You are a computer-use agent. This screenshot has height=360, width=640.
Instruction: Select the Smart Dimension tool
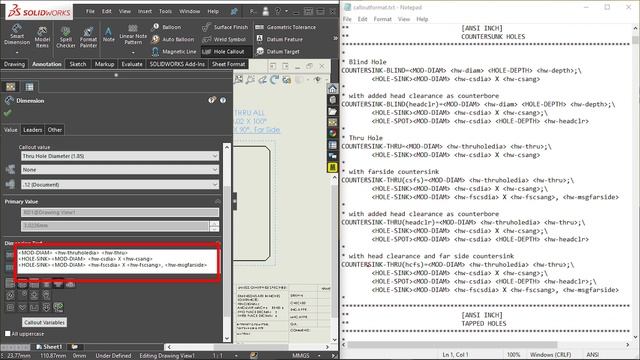pyautogui.click(x=17, y=35)
